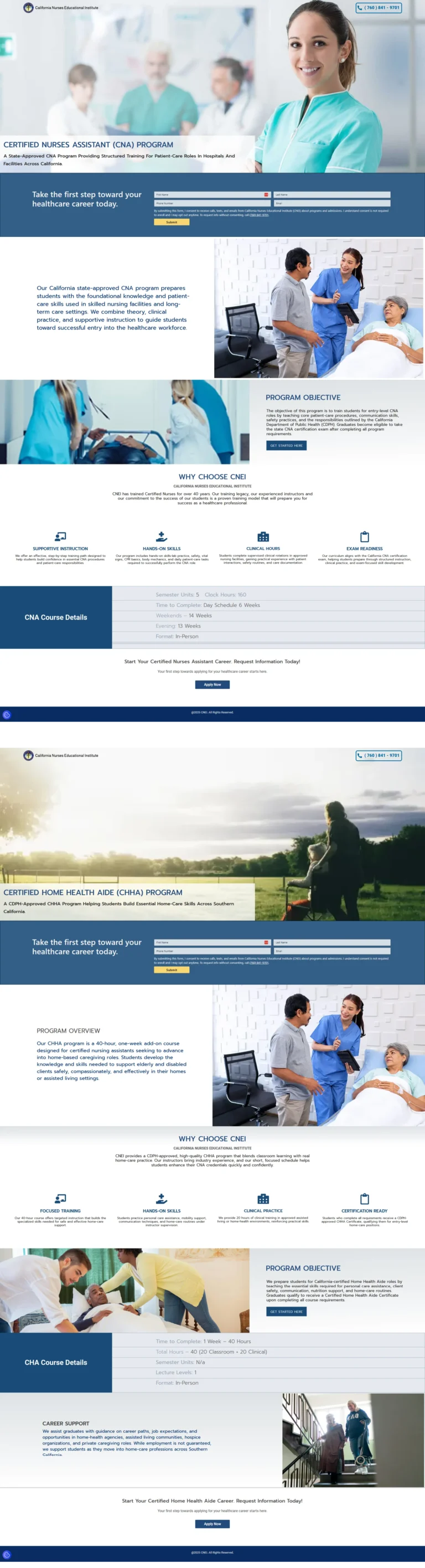Click the Exam Readiness clipboard icon

click(365, 537)
